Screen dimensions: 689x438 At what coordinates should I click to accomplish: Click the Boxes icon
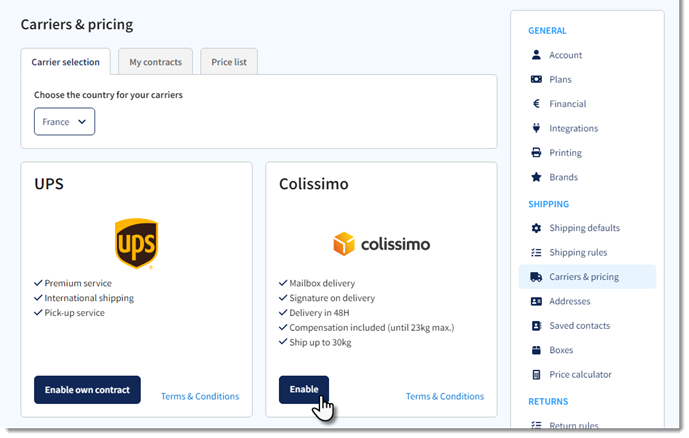(536, 350)
